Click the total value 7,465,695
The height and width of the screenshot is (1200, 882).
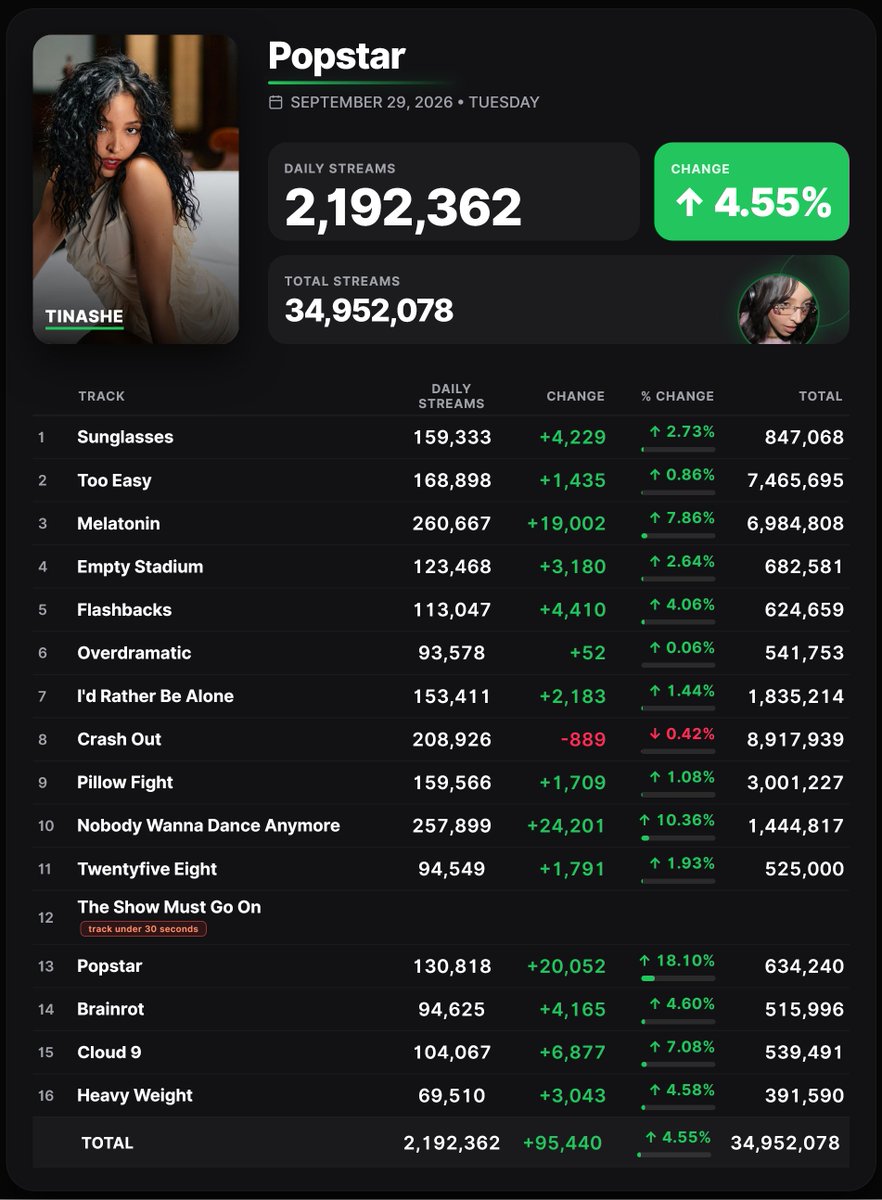[796, 480]
